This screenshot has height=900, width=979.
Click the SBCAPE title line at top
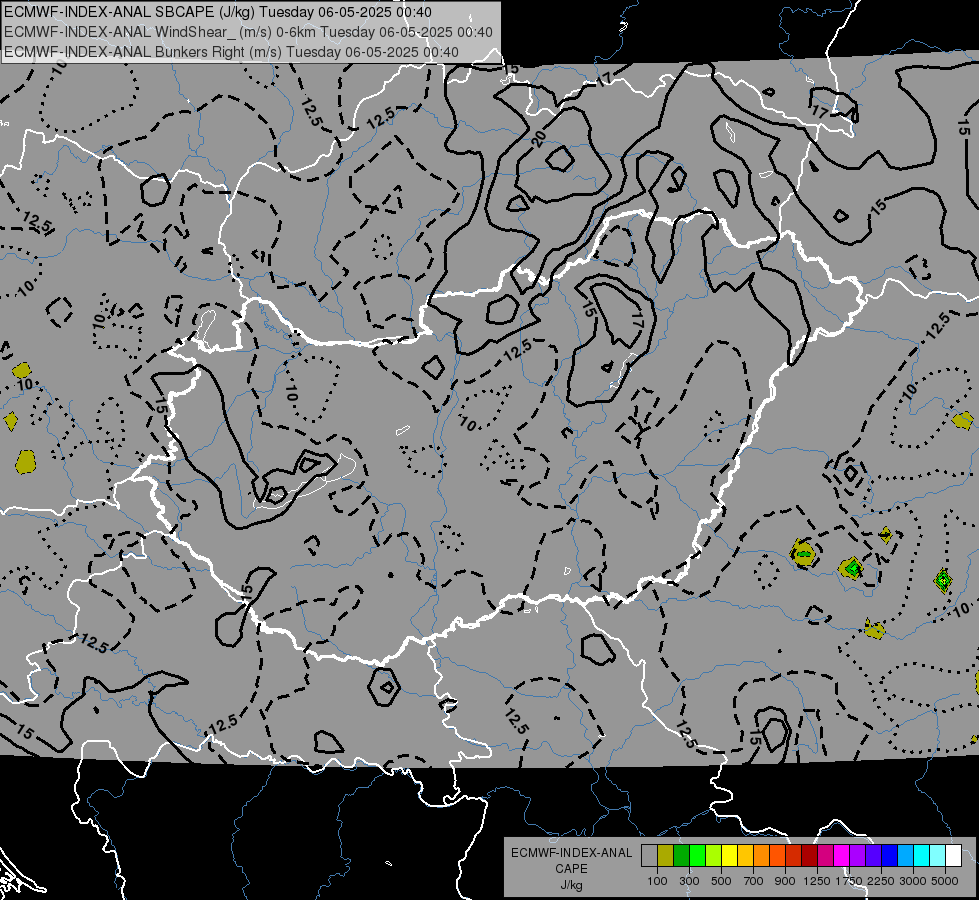pyautogui.click(x=218, y=12)
